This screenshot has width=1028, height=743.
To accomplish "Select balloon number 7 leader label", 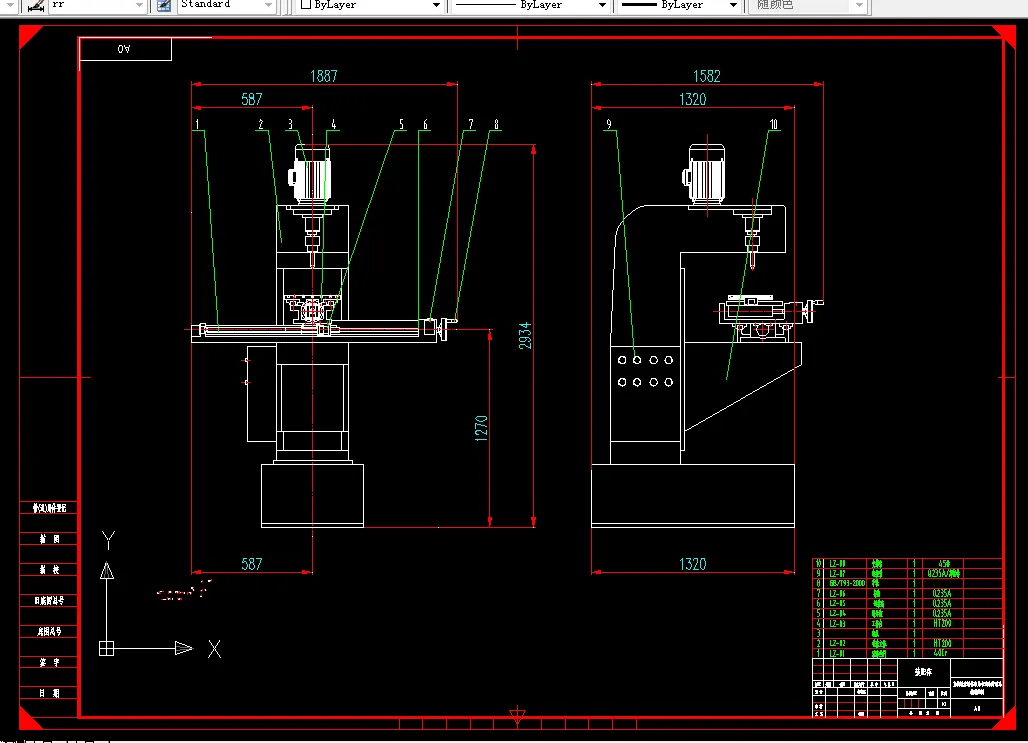I will pos(471,124).
